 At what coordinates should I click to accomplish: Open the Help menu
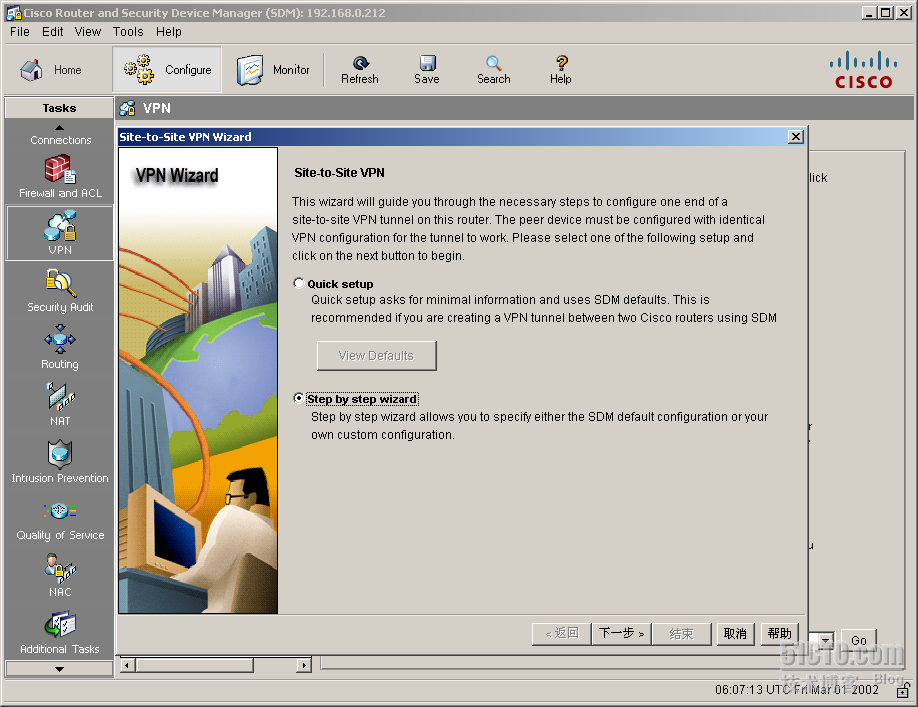click(x=169, y=32)
